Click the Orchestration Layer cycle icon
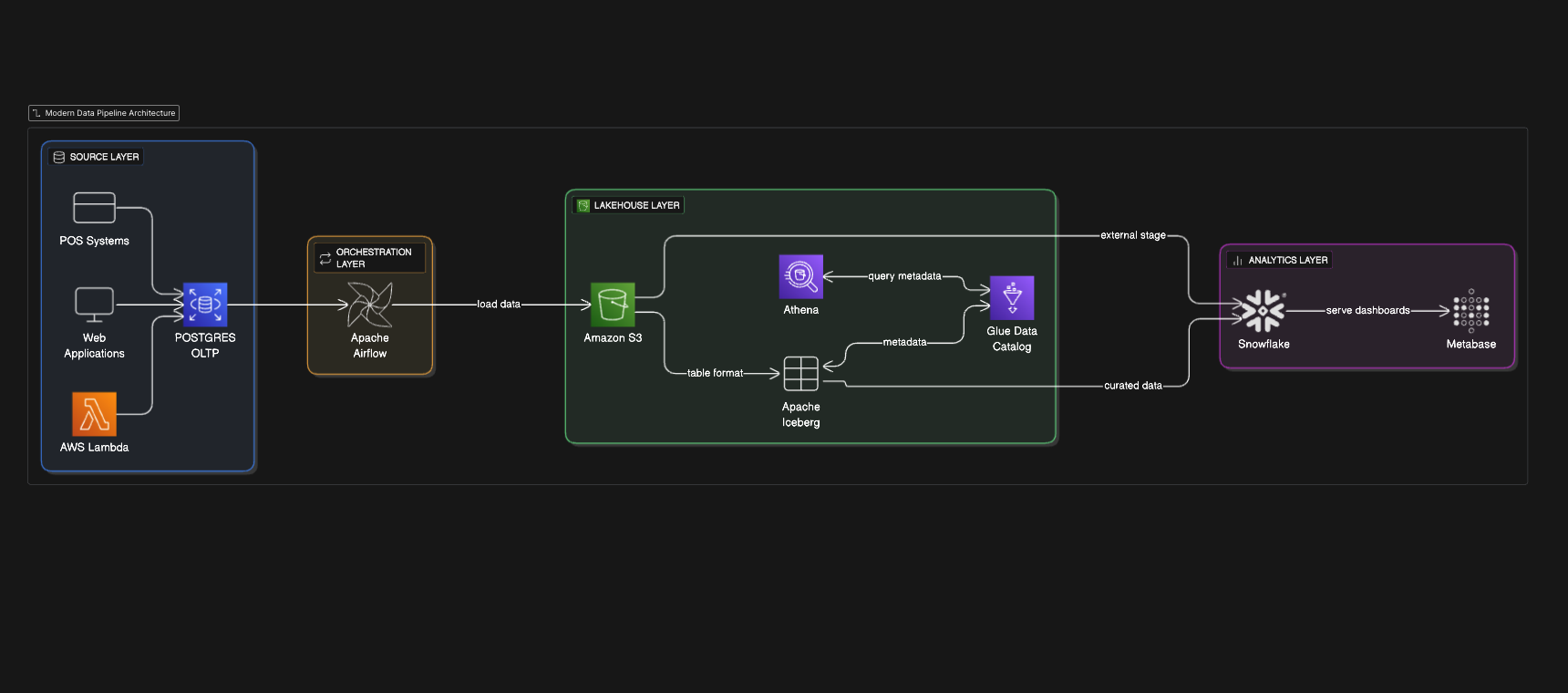The height and width of the screenshot is (693, 1568). [x=325, y=258]
